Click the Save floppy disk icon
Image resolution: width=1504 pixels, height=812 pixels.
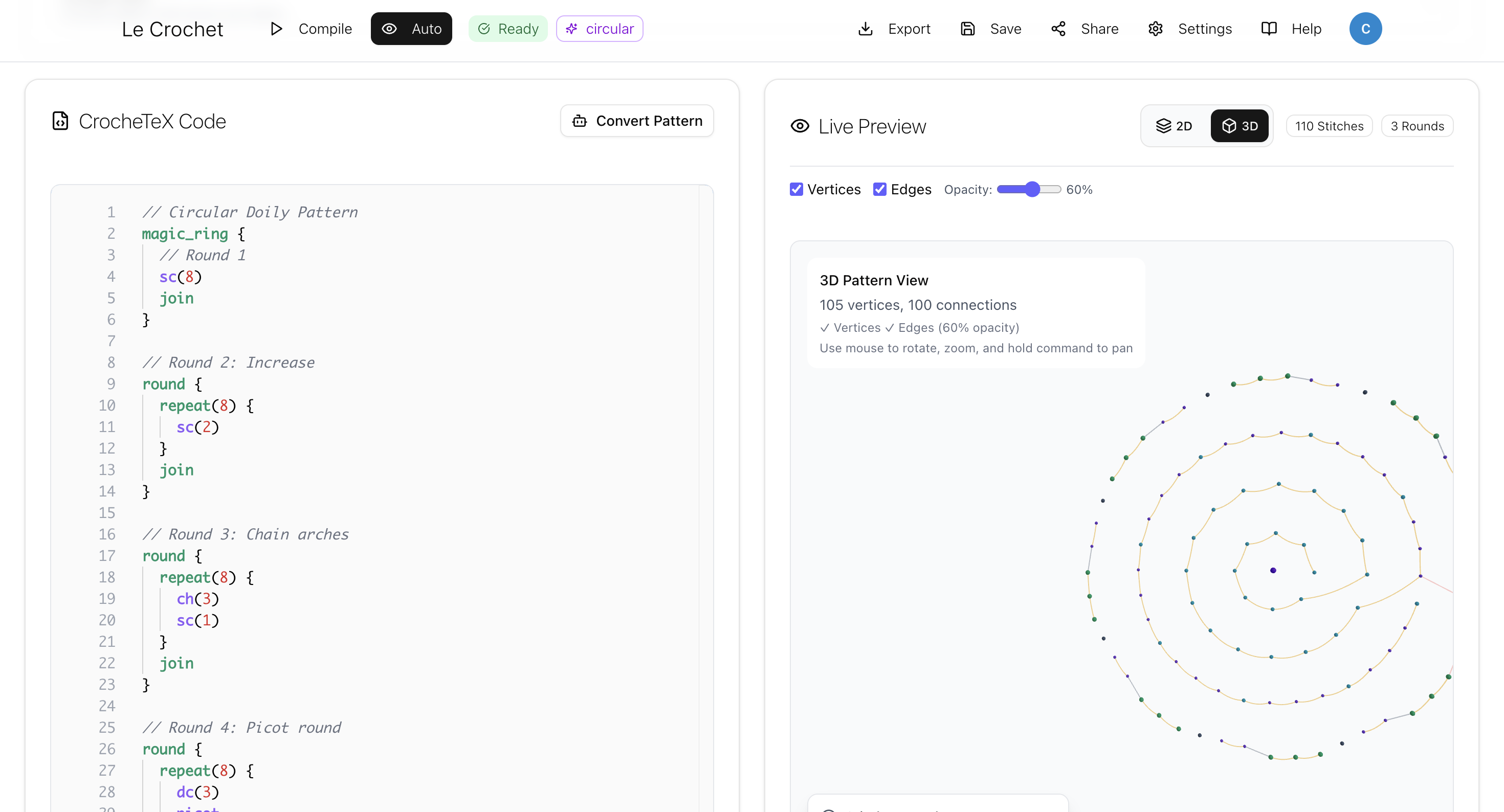[967, 29]
